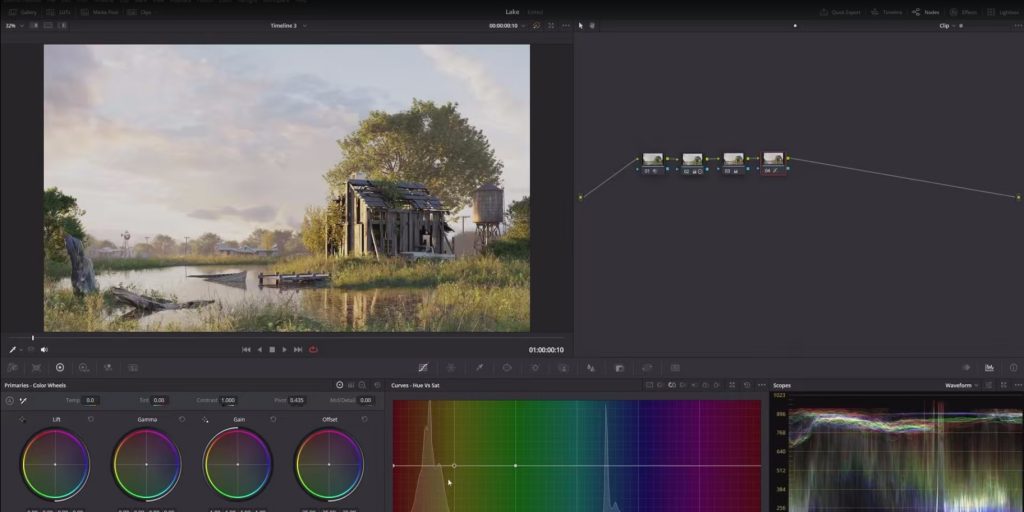Open the RGB Mixer palette icon
The height and width of the screenshot is (512, 1024).
tap(108, 368)
